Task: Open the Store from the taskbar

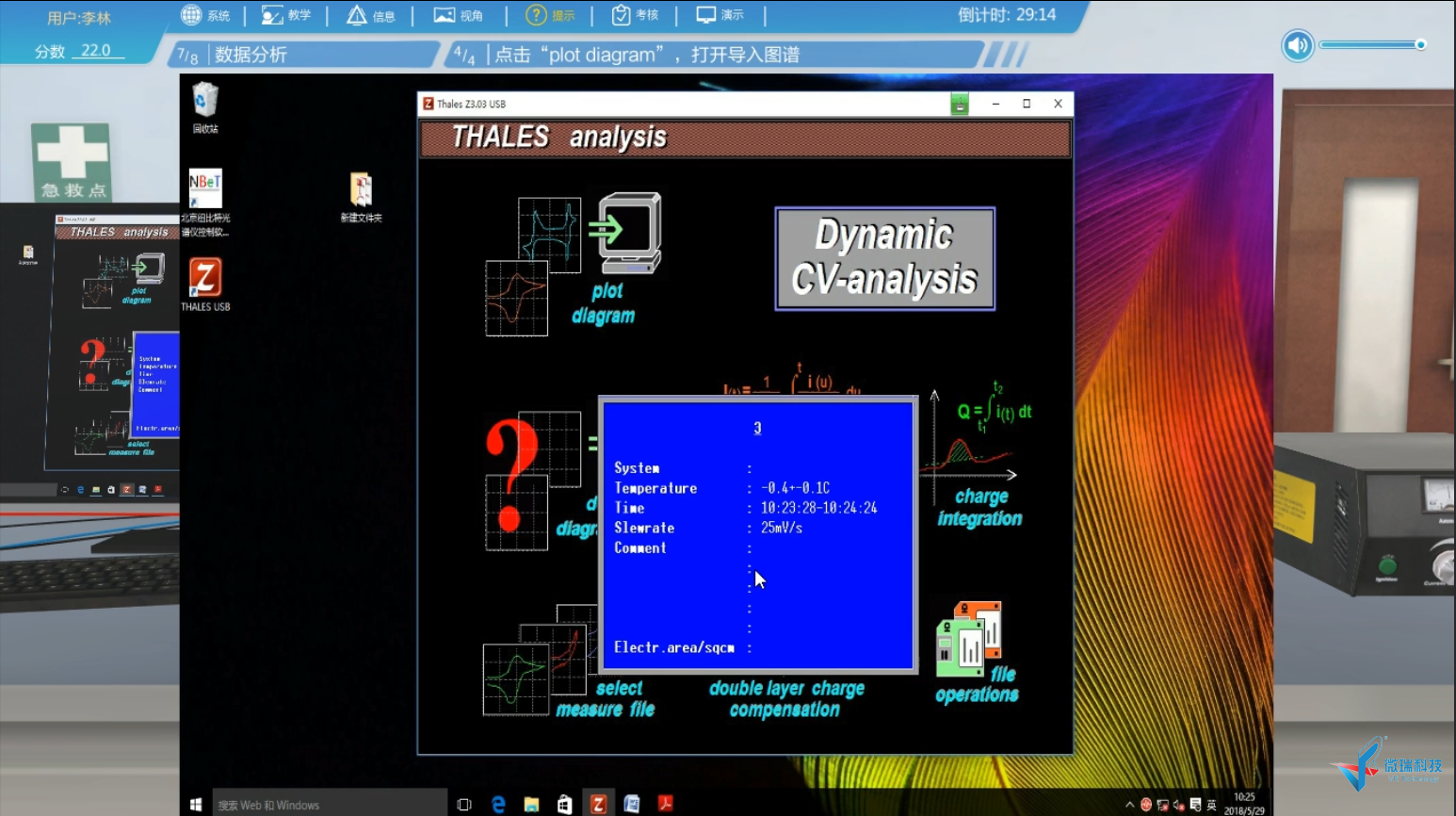Action: (x=564, y=805)
